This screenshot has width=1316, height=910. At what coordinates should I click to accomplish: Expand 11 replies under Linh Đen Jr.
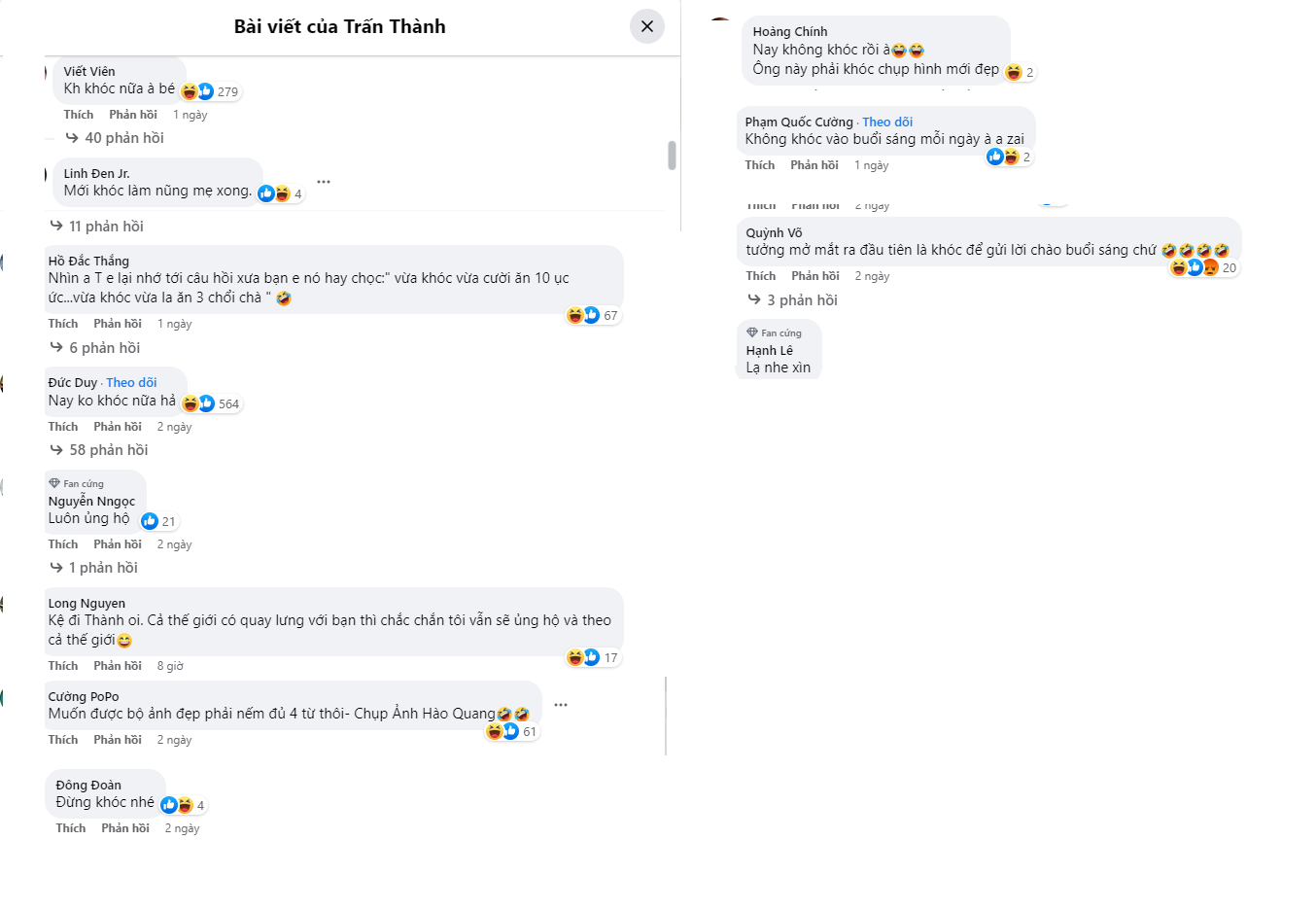point(105,227)
